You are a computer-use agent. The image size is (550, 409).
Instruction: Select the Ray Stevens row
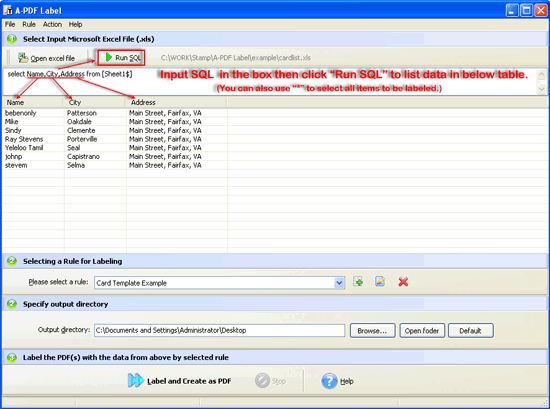[115, 139]
